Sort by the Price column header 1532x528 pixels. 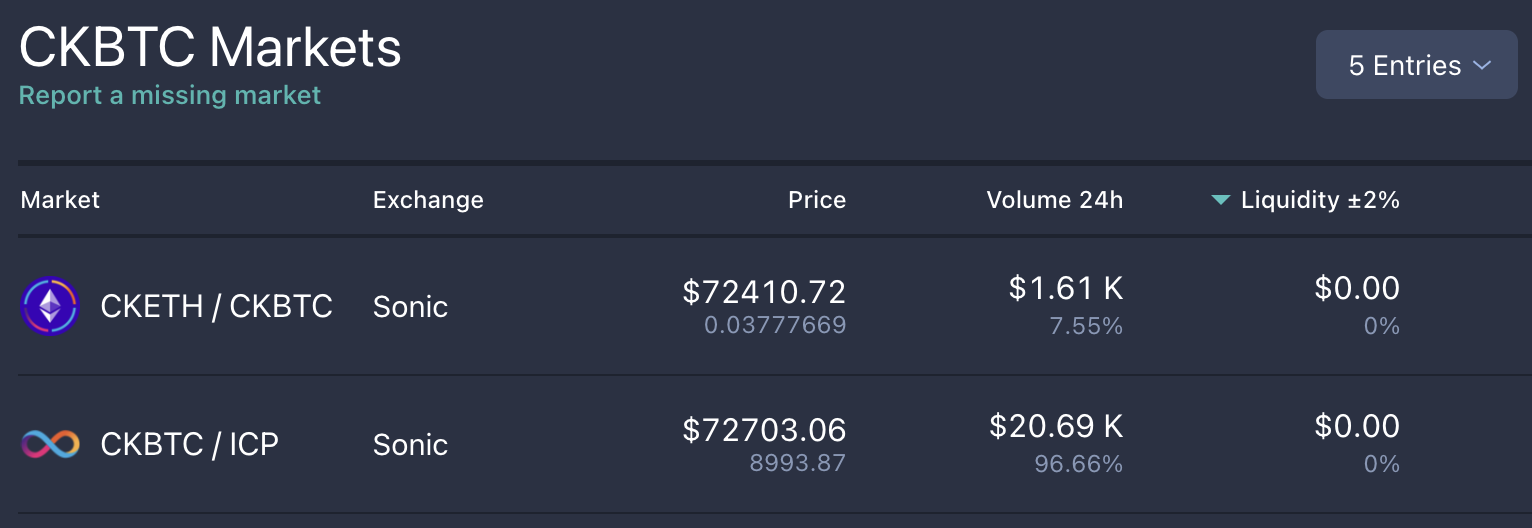pos(816,200)
